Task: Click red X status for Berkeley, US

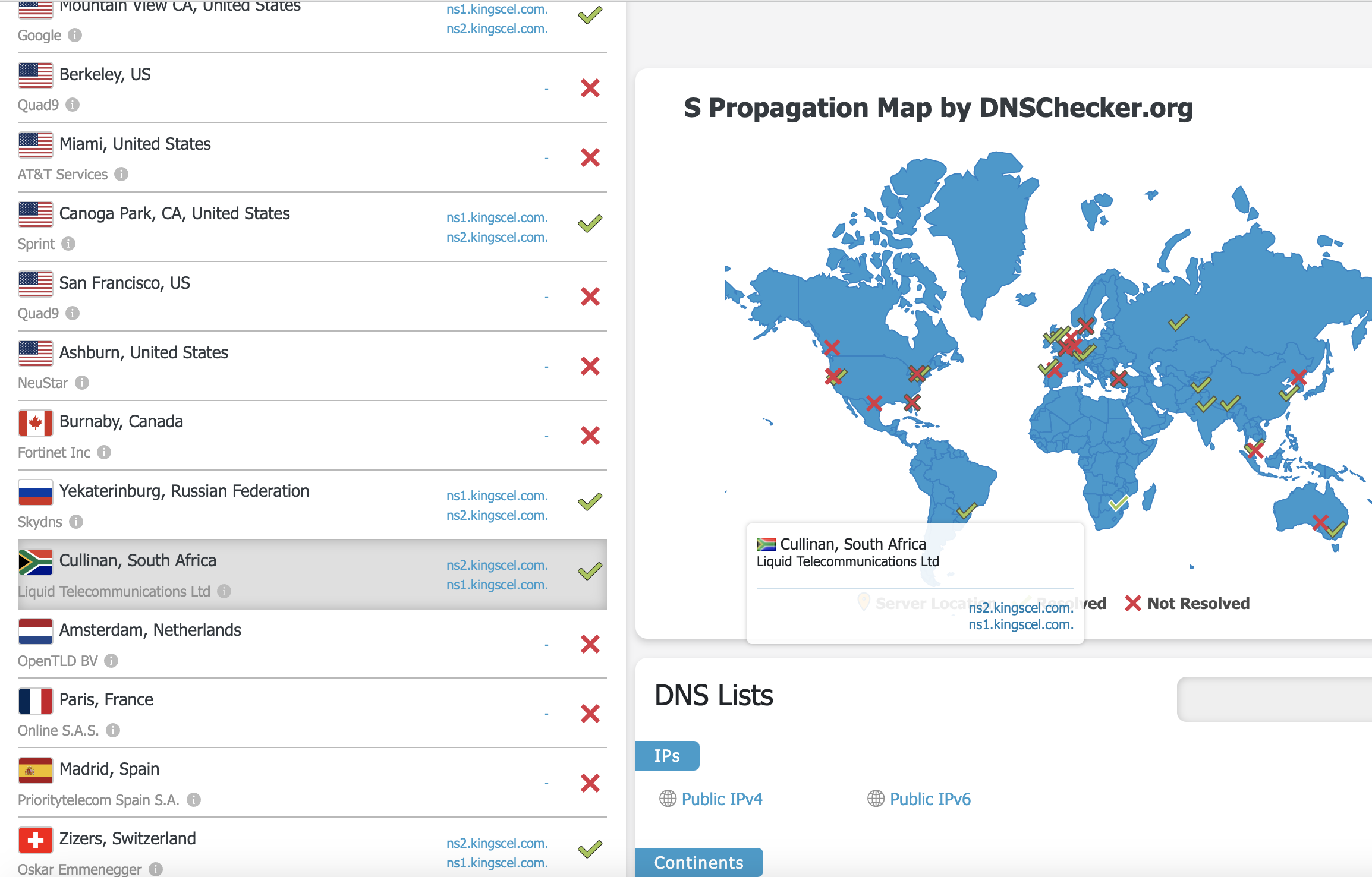Action: (590, 88)
